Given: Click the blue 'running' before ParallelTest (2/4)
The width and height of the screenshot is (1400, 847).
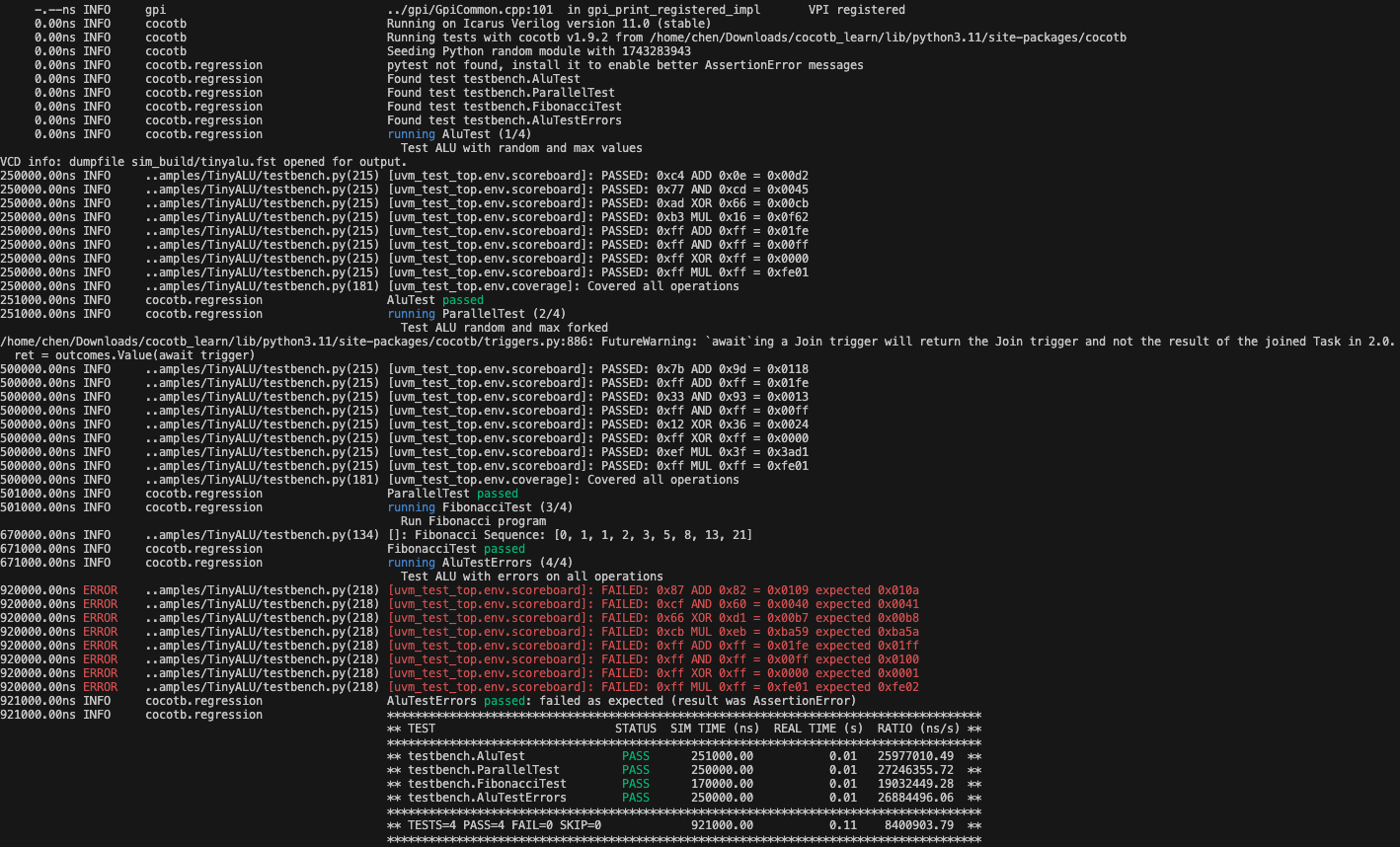Looking at the screenshot, I should (411, 314).
